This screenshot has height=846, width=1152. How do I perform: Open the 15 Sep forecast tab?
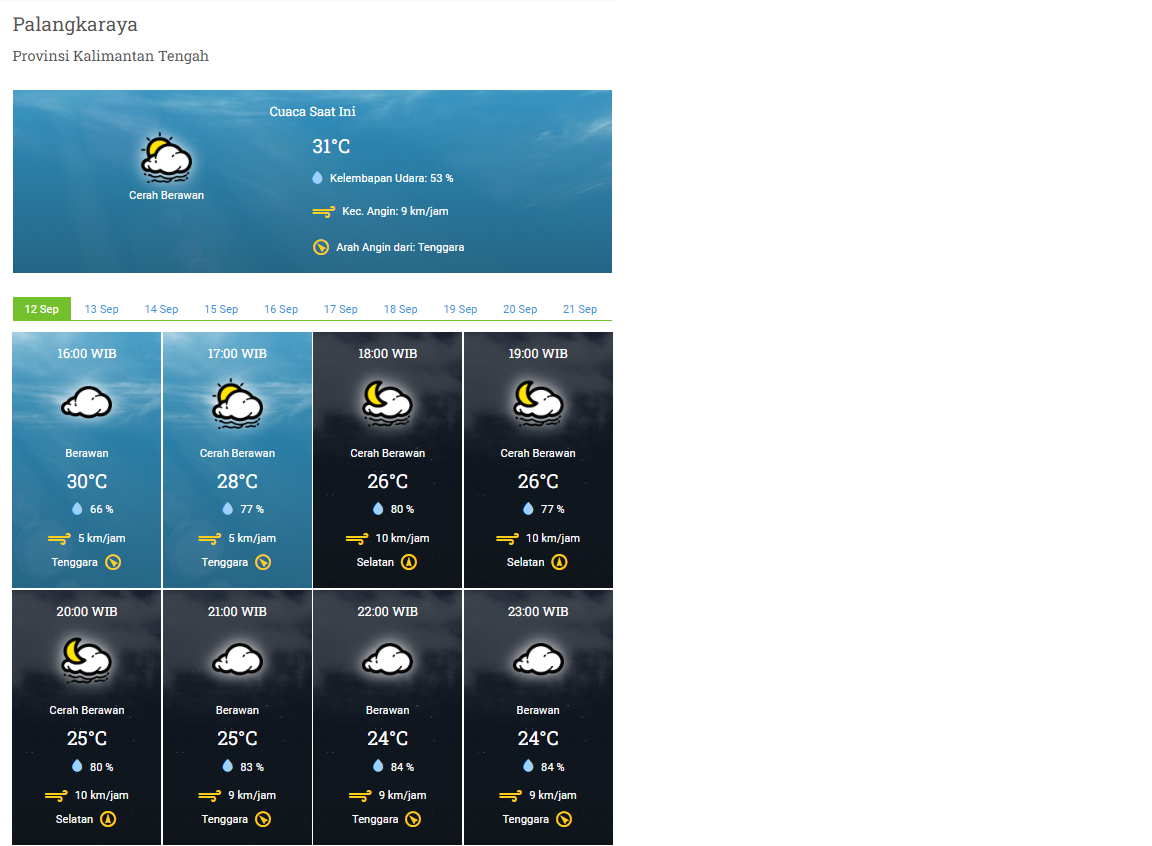(221, 309)
